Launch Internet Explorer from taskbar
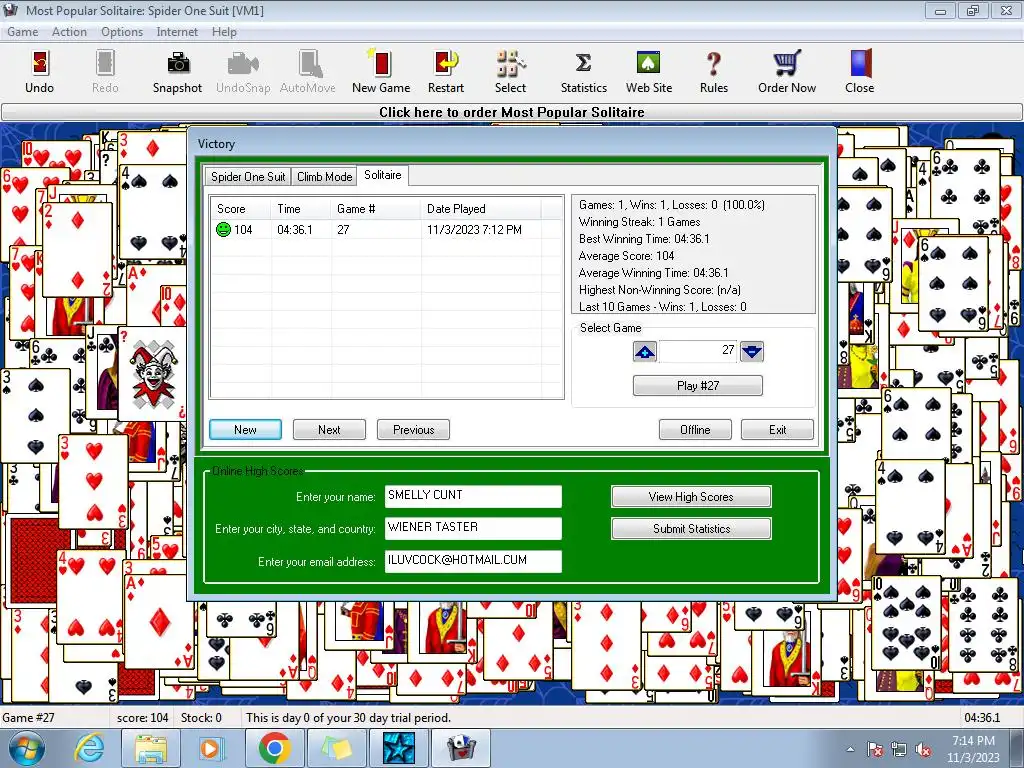The image size is (1024, 768). coord(89,748)
